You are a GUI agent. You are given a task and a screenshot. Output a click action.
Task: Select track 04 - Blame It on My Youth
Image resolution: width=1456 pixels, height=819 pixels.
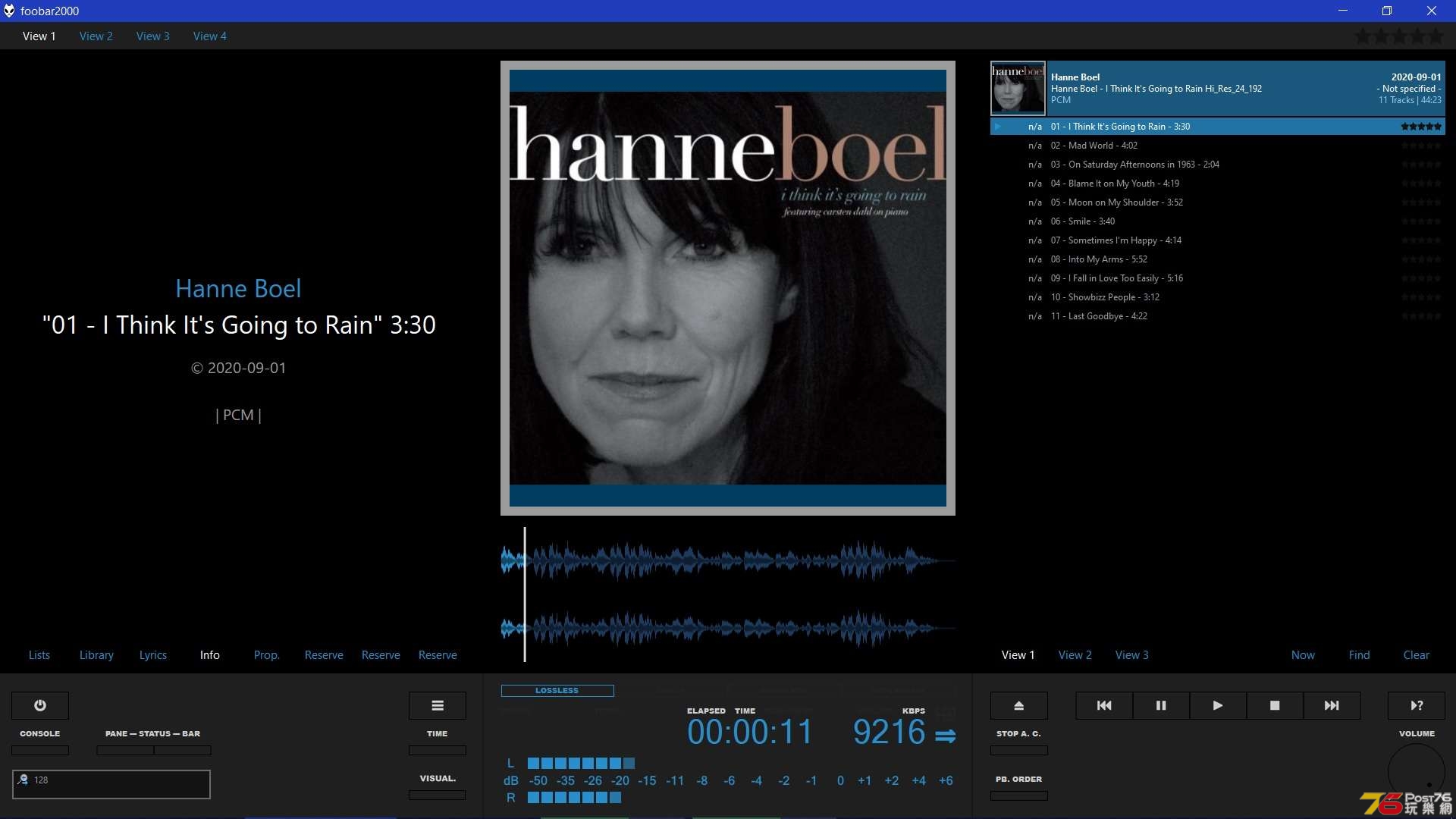point(1218,184)
